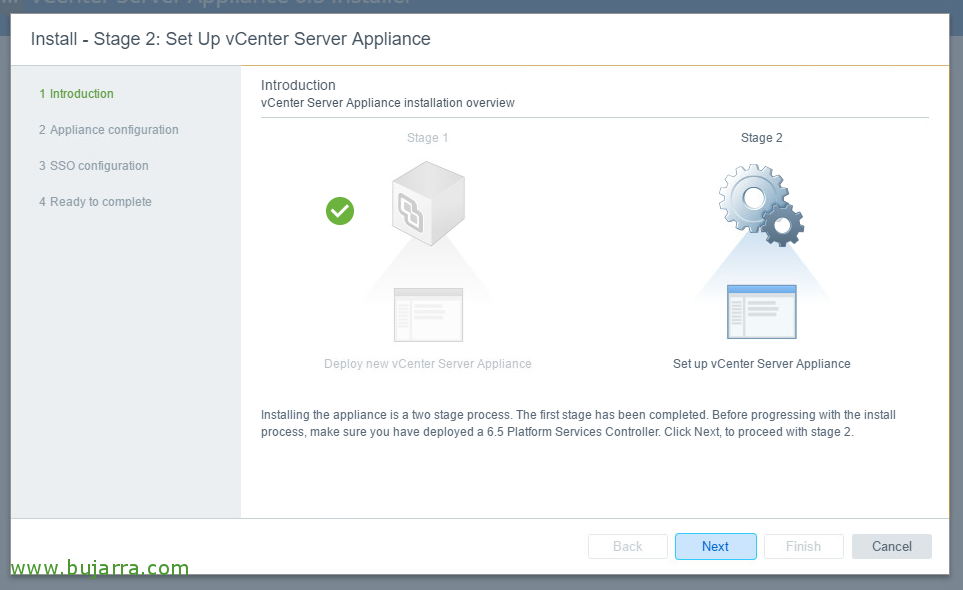
Task: Click the Stage 2 blue window icon
Action: 762,312
